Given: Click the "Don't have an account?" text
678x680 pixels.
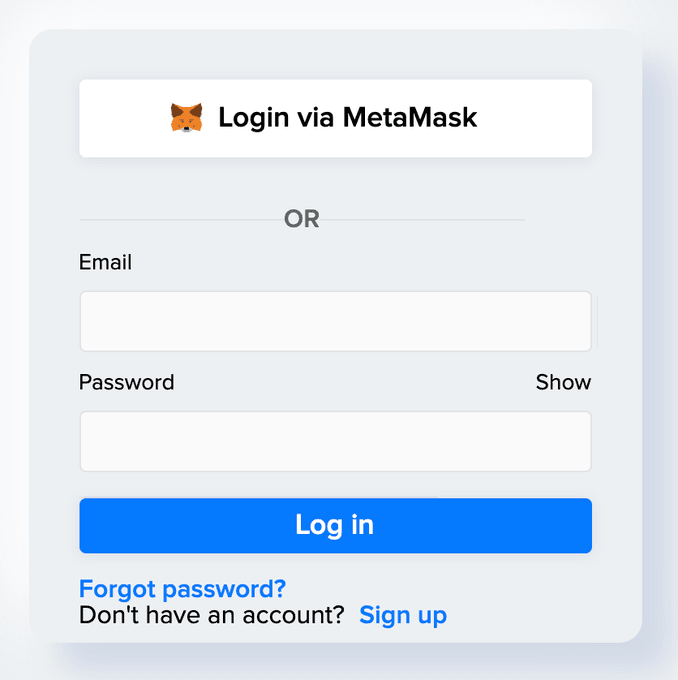Looking at the screenshot, I should [x=212, y=614].
